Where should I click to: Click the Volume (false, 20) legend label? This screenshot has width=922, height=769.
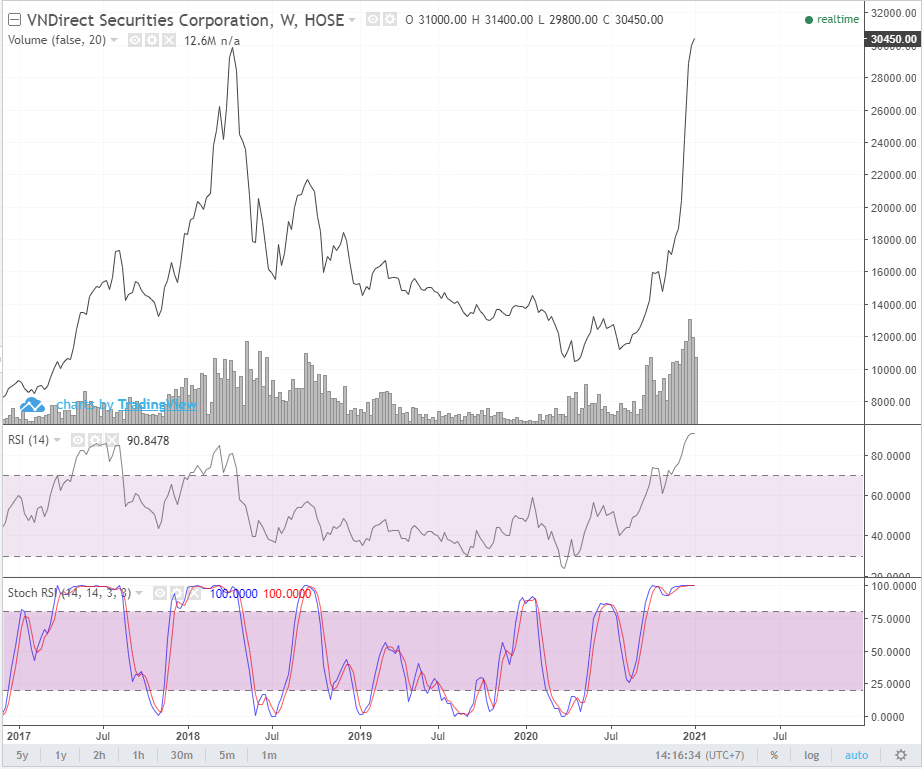(x=57, y=40)
